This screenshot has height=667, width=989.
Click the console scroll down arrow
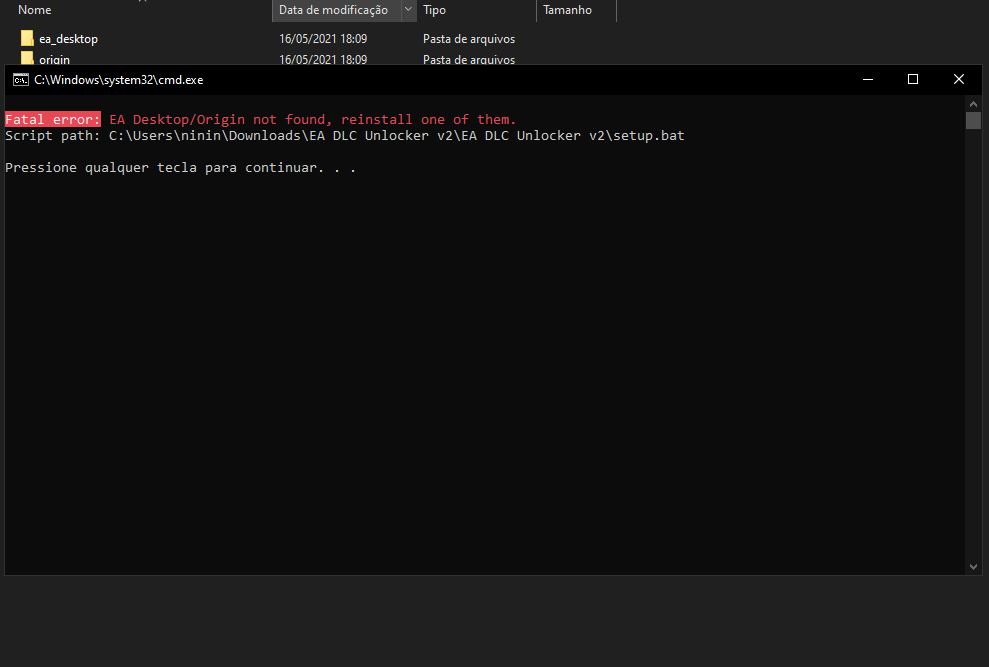pos(973,567)
